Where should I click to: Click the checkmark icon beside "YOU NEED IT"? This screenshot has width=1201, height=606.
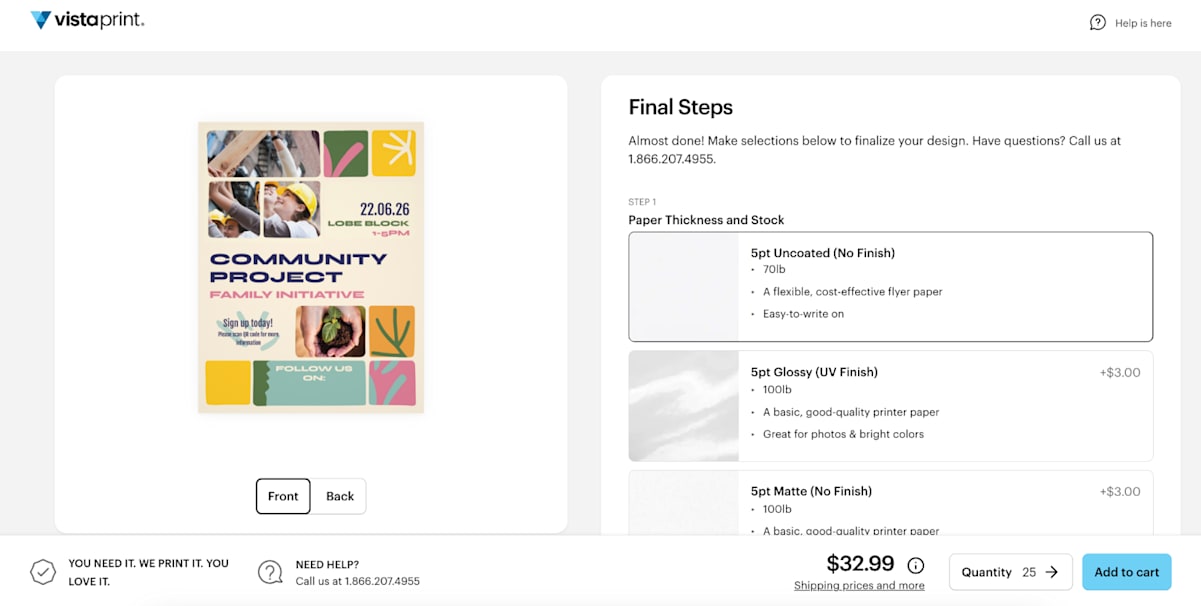point(43,572)
